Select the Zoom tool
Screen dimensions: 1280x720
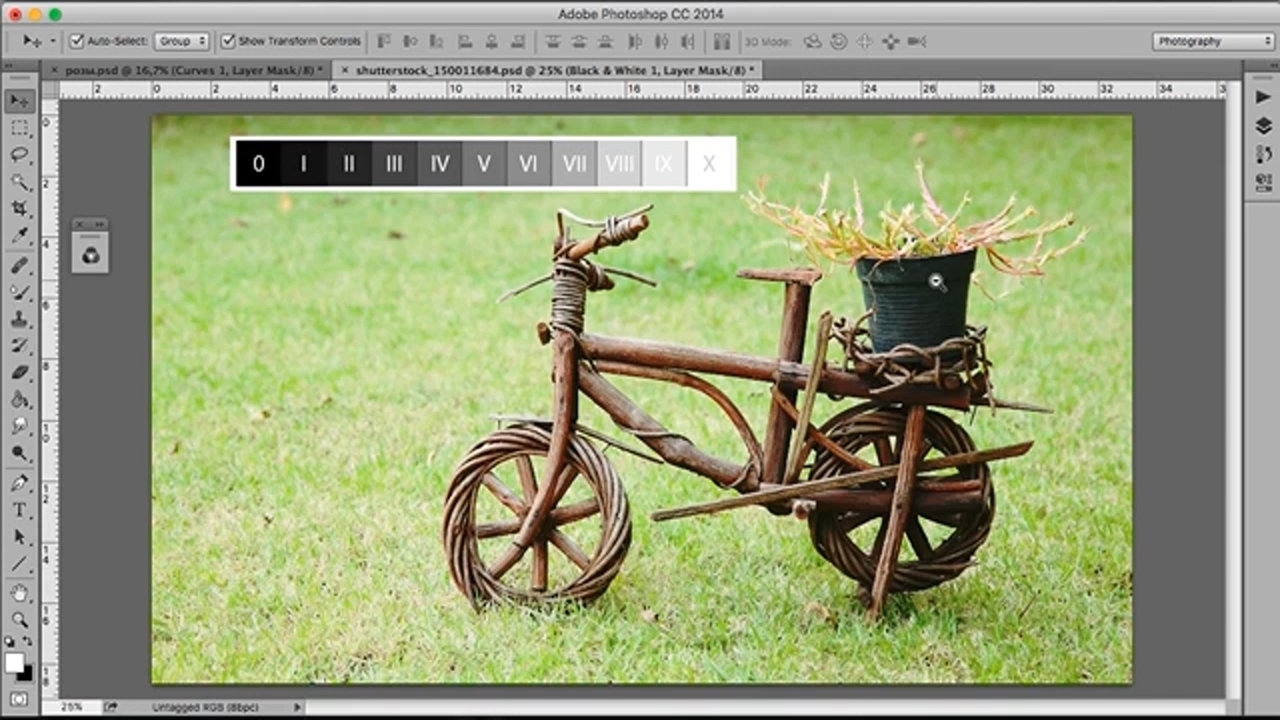click(x=19, y=620)
